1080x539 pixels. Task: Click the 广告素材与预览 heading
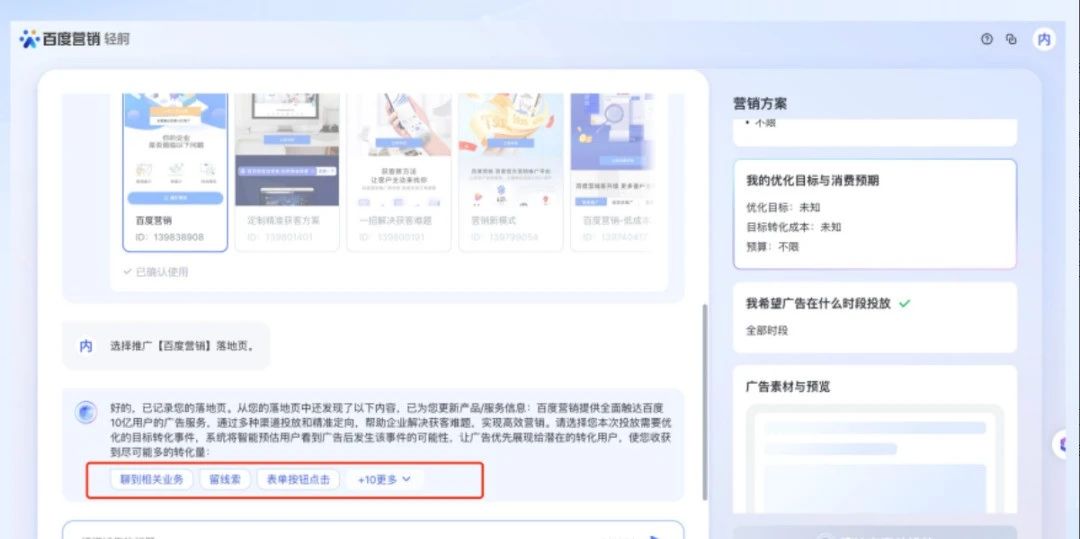click(788, 386)
